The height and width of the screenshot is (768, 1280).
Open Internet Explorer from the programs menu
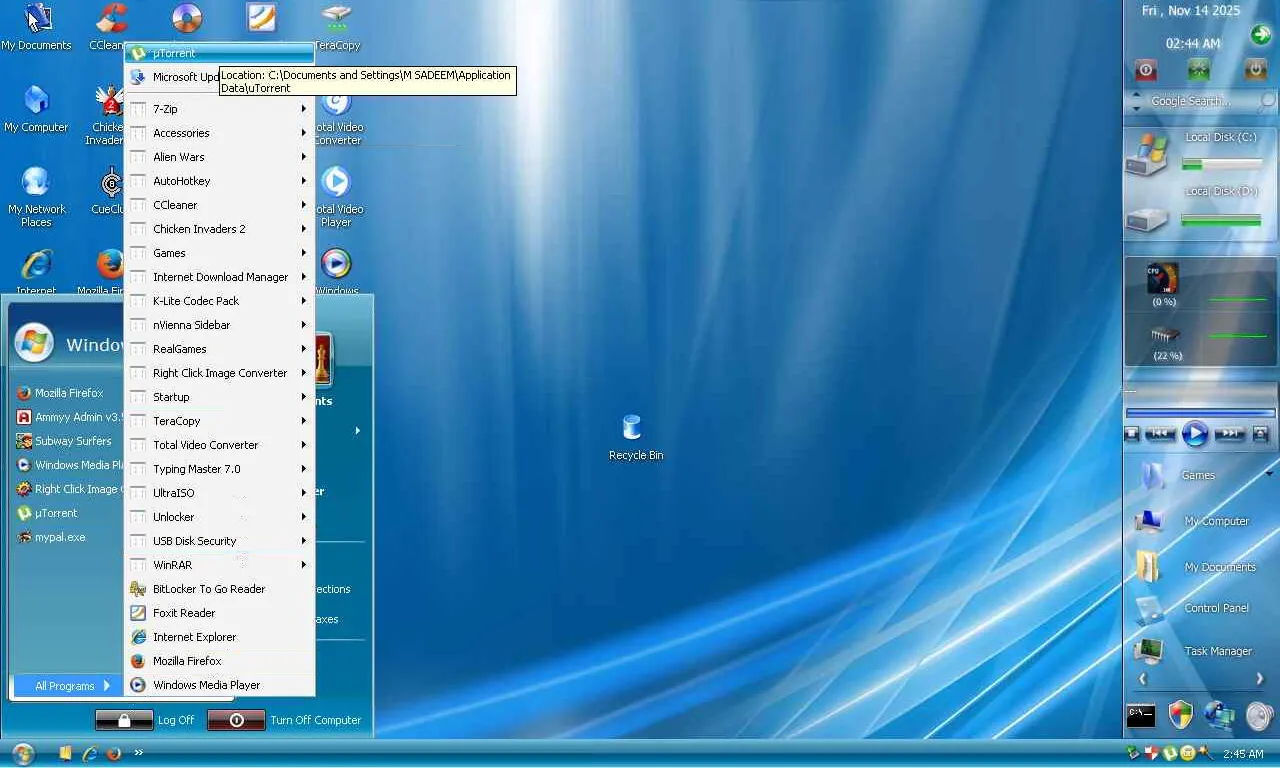[219, 637]
